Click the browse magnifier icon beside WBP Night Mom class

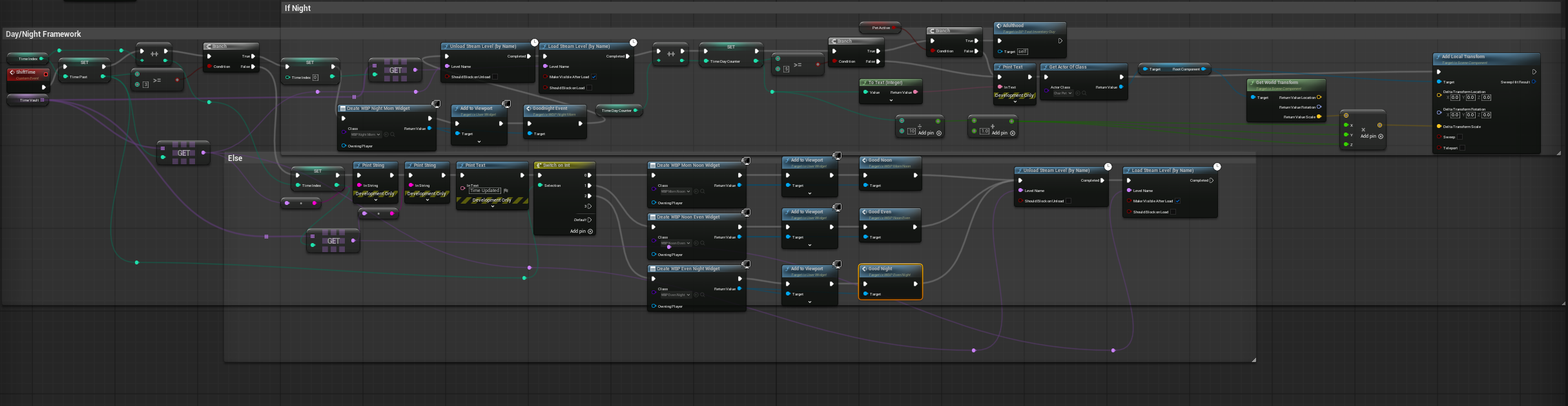[x=393, y=134]
